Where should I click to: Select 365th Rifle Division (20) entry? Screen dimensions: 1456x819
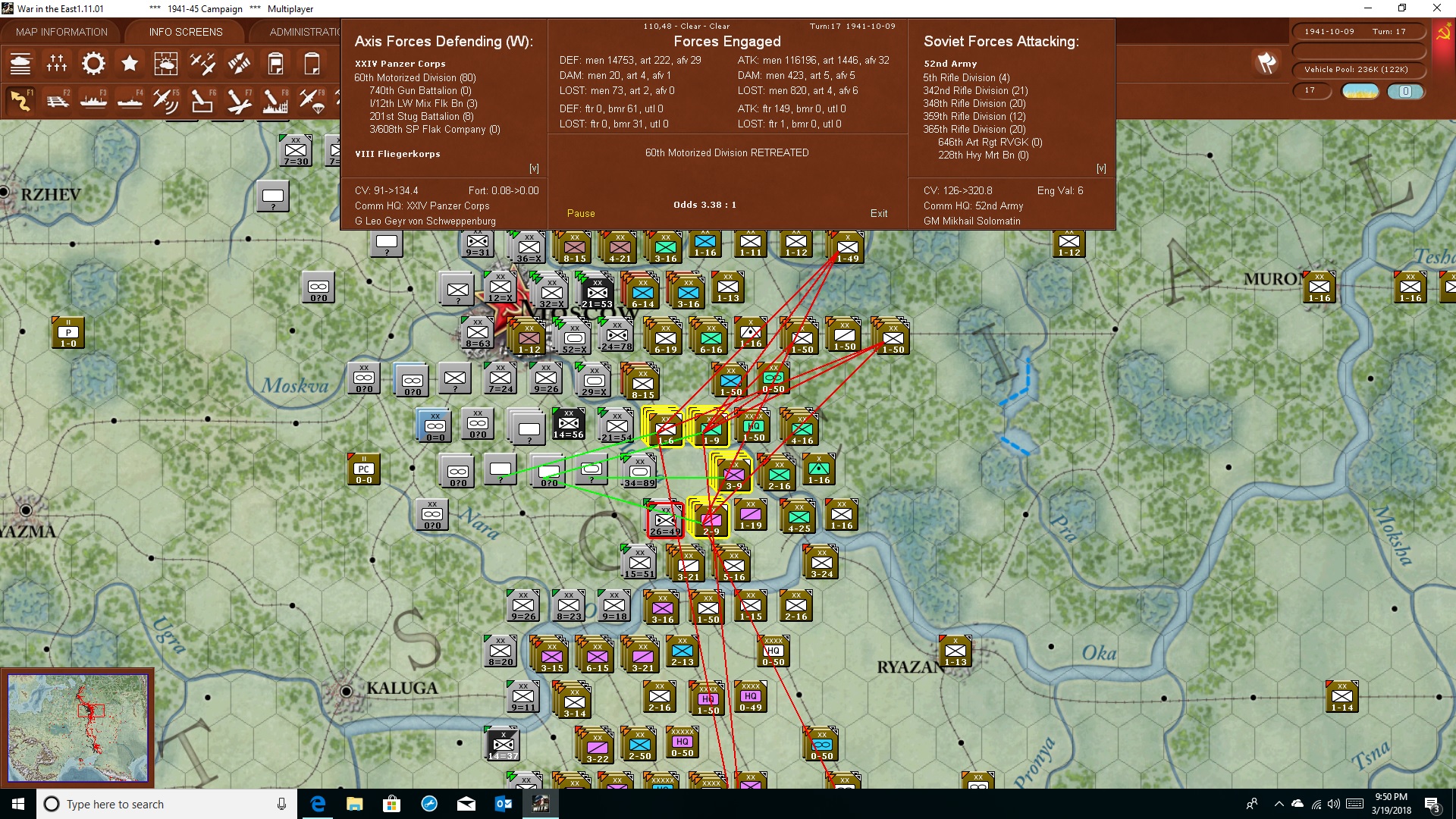coord(974,129)
